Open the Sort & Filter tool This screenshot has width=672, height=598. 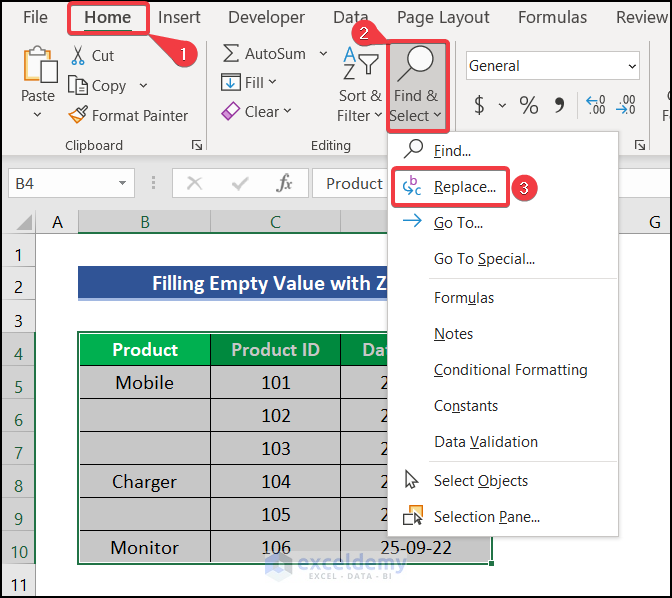360,85
